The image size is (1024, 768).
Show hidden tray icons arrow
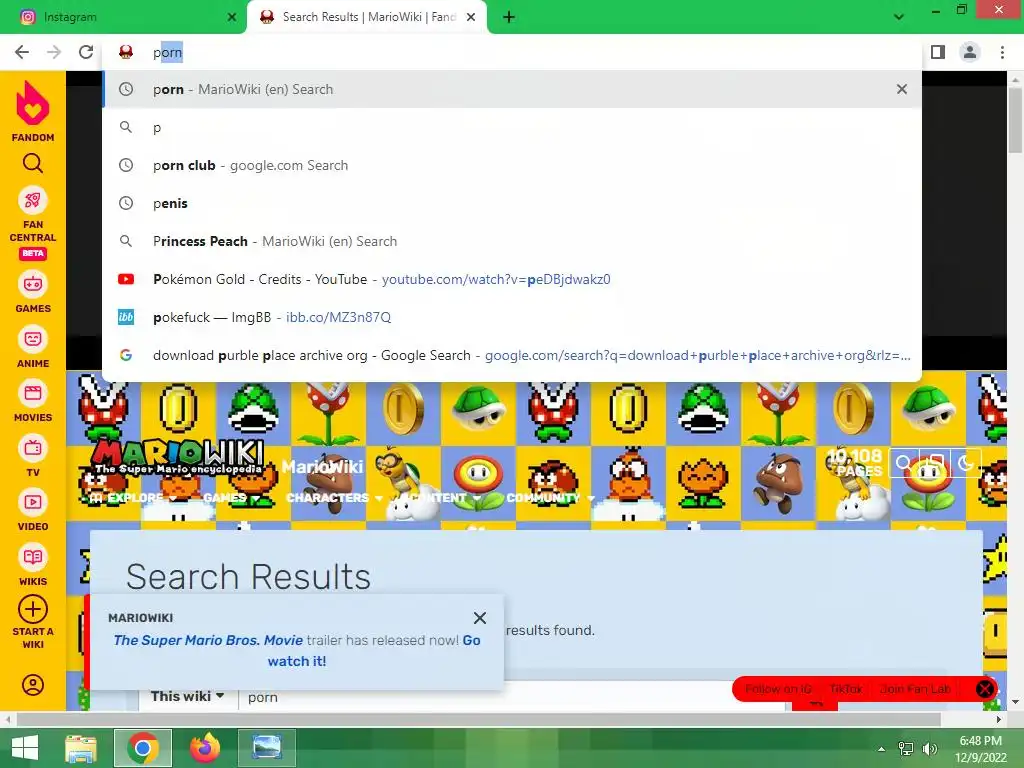click(x=882, y=749)
